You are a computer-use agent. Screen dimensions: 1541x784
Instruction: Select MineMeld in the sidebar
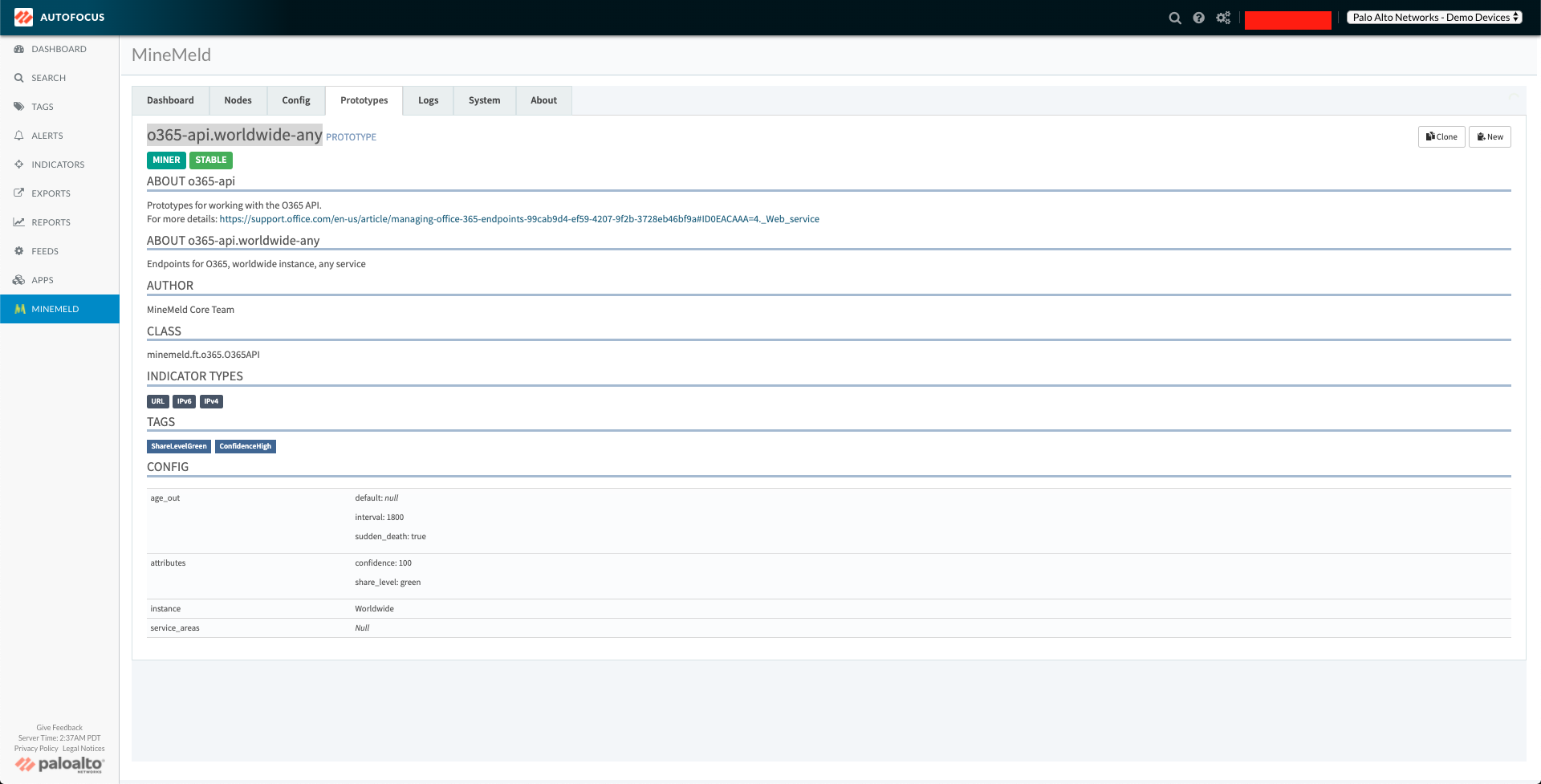[x=55, y=309]
